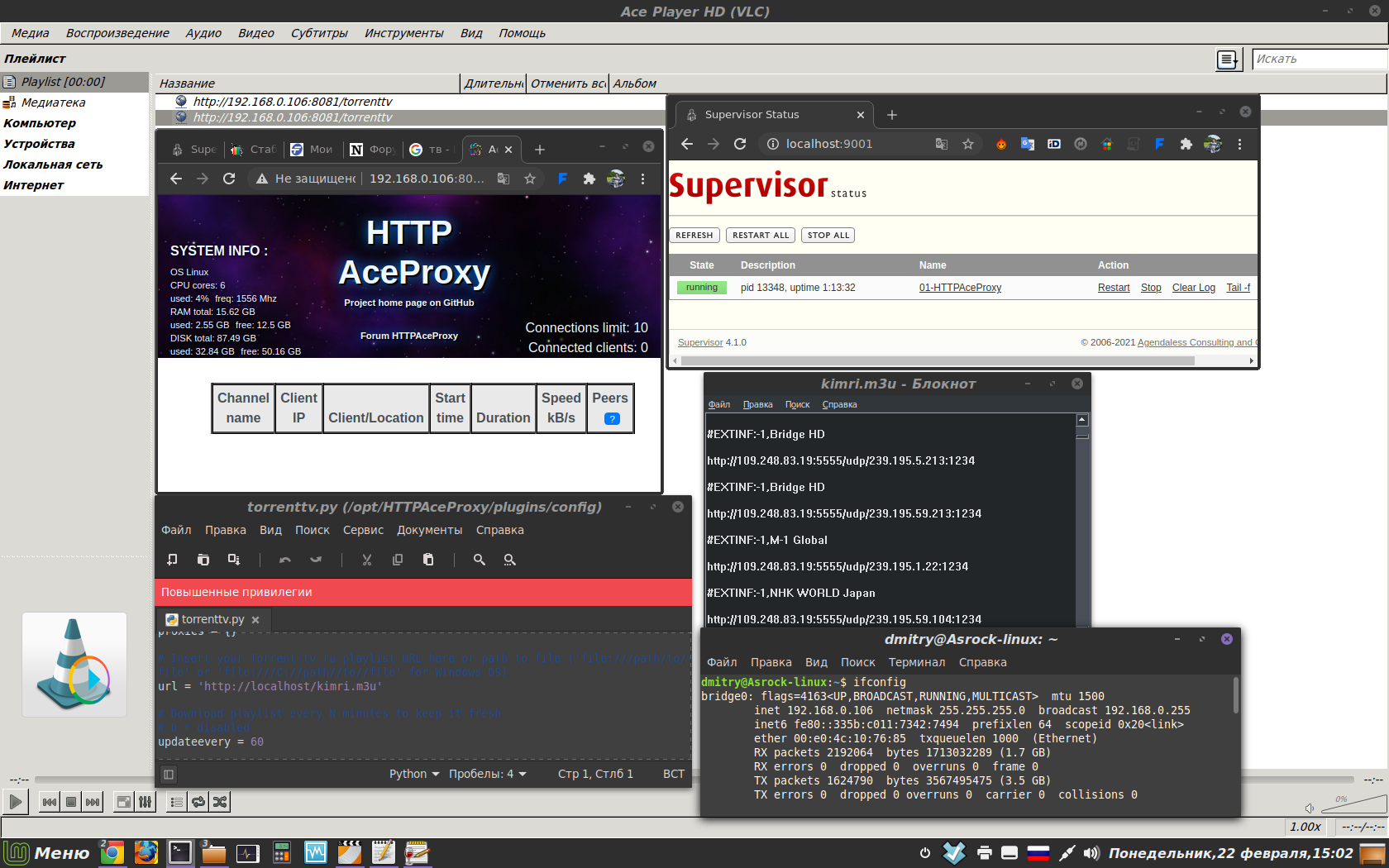This screenshot has height=868, width=1389.
Task: Click the VLC playlist search field
Action: point(1319,60)
